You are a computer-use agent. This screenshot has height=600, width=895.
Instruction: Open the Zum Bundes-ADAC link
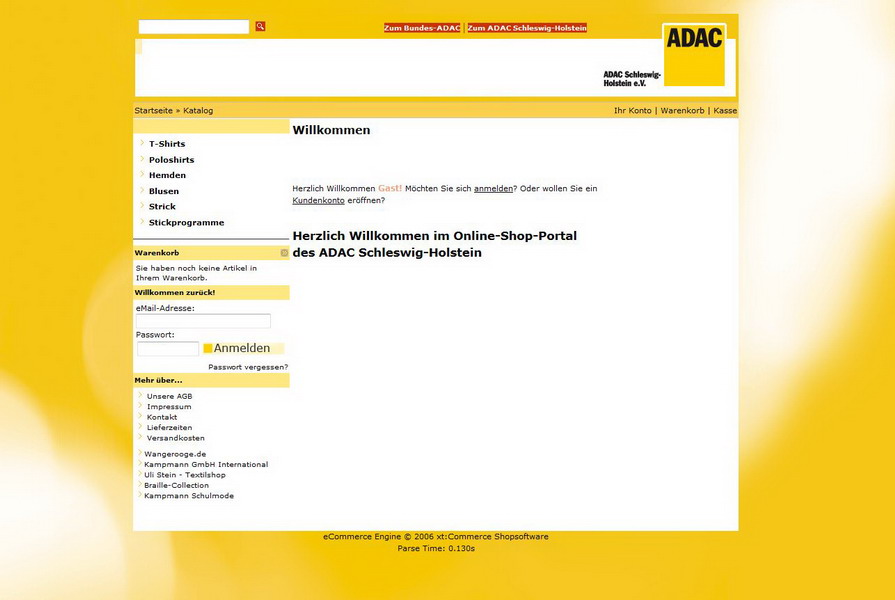coord(422,28)
